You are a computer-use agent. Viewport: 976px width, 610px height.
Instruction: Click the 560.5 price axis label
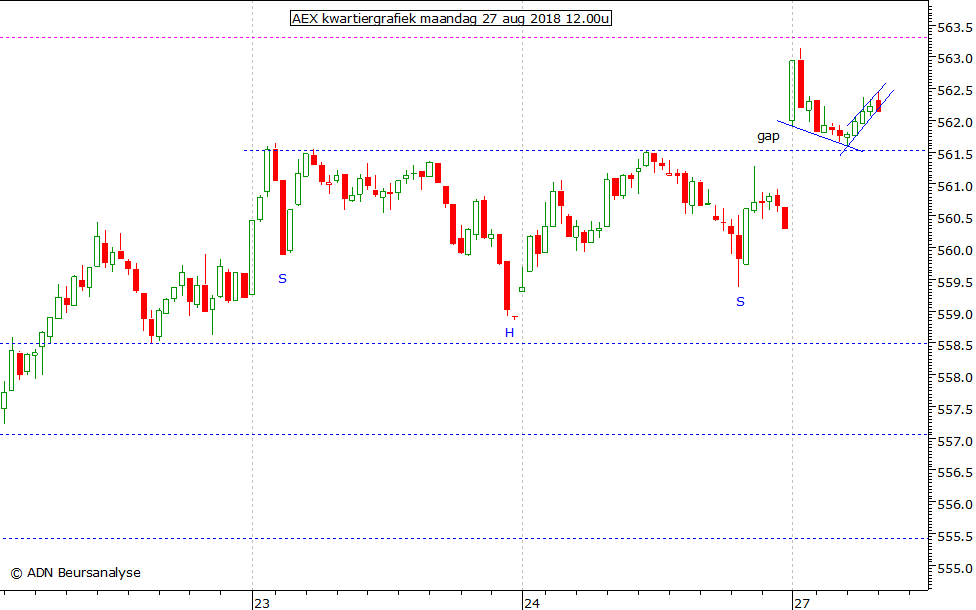pyautogui.click(x=955, y=218)
